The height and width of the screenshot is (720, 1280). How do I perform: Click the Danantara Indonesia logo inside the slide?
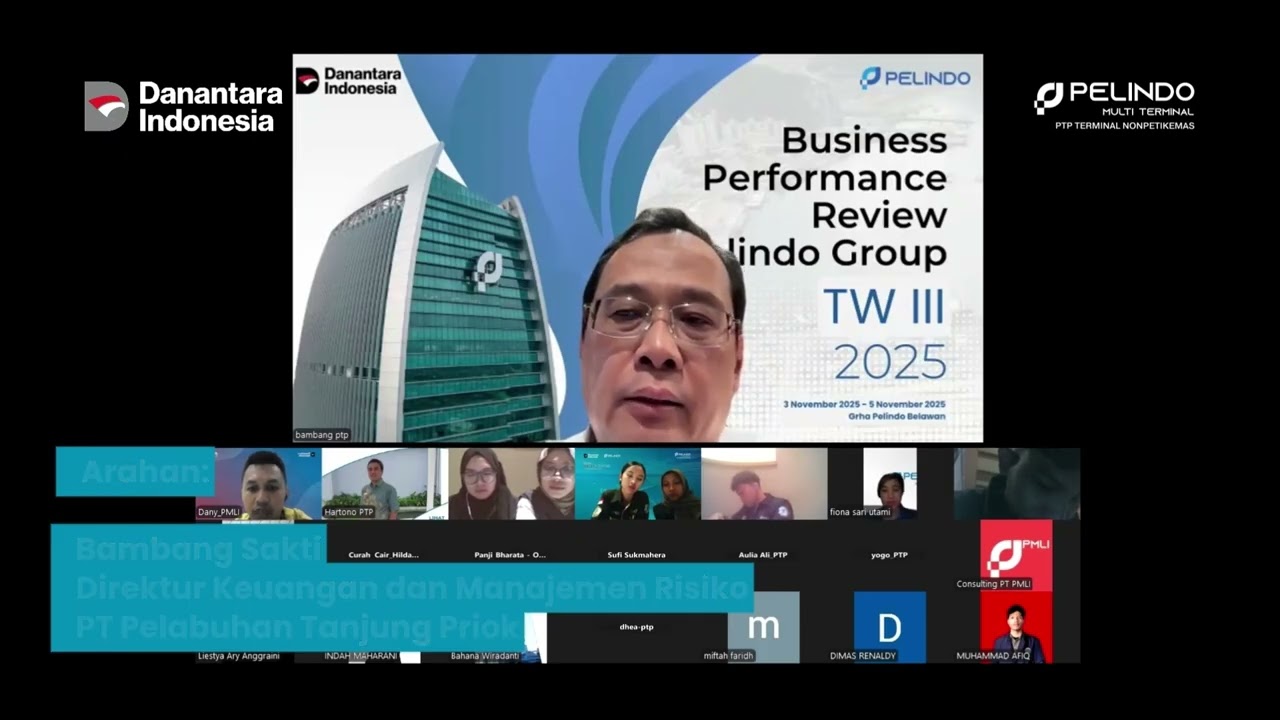348,80
